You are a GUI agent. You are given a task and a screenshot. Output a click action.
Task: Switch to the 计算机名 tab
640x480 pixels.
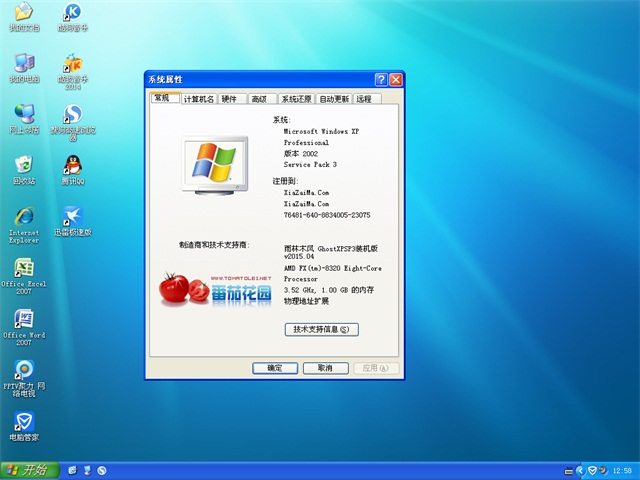point(198,99)
